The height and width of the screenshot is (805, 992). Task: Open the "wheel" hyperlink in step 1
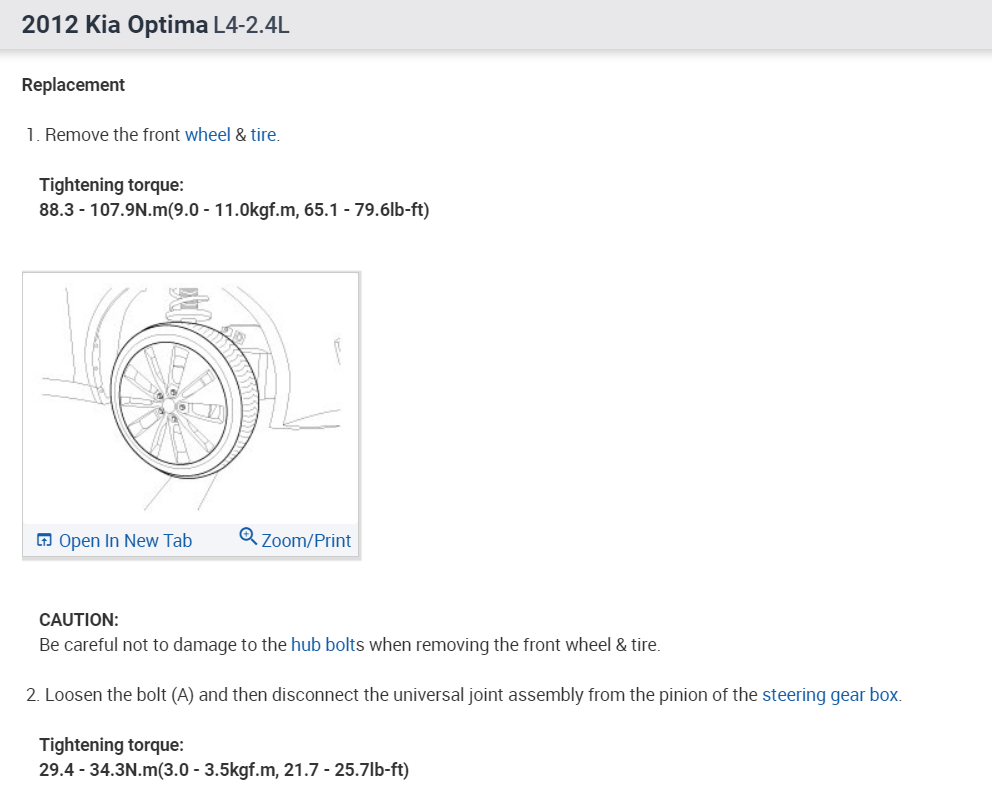207,134
